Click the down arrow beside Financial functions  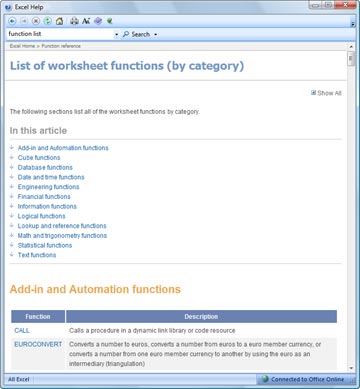12,196
